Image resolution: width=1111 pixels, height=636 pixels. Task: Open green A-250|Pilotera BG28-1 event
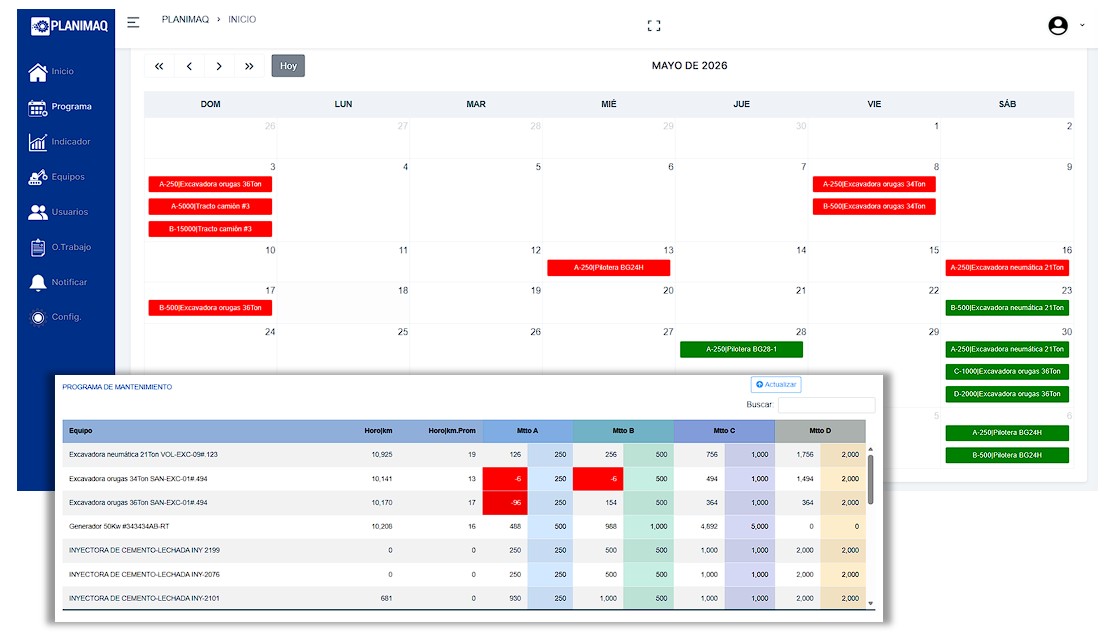point(741,349)
